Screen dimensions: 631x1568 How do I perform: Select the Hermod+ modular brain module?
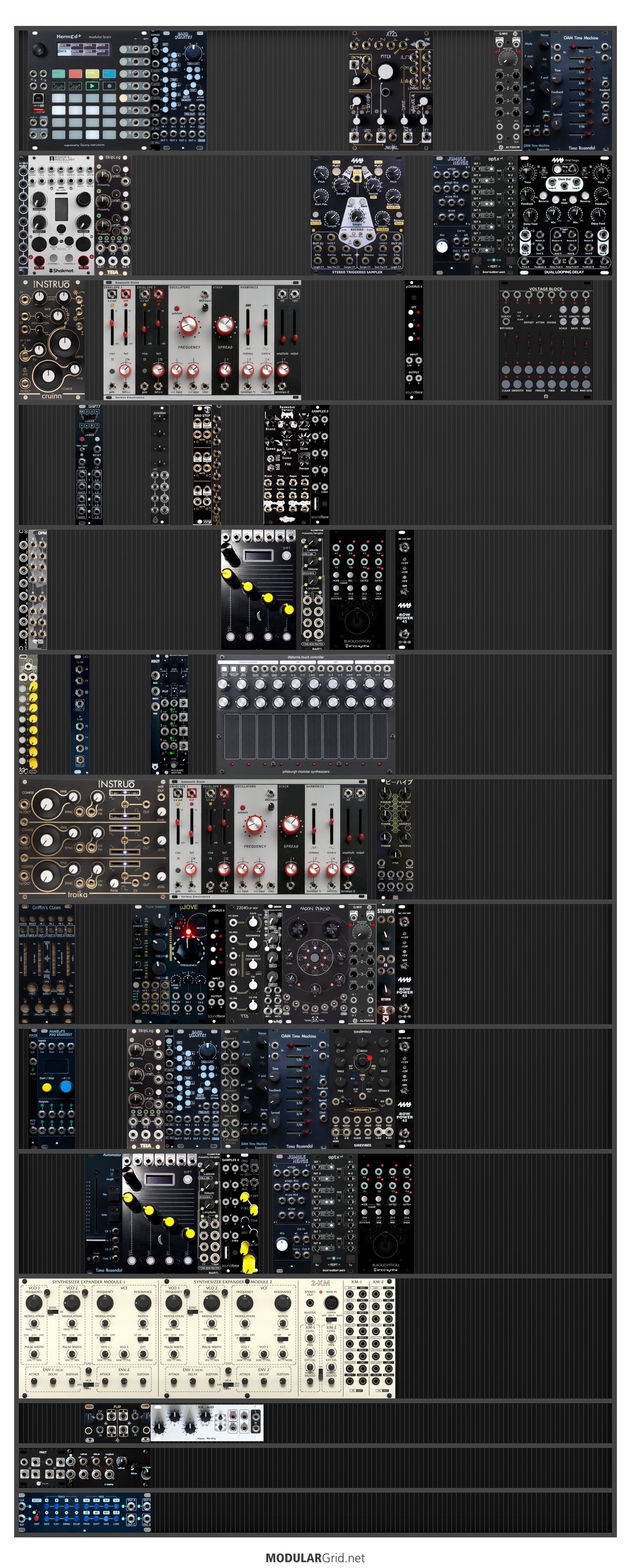[x=89, y=91]
